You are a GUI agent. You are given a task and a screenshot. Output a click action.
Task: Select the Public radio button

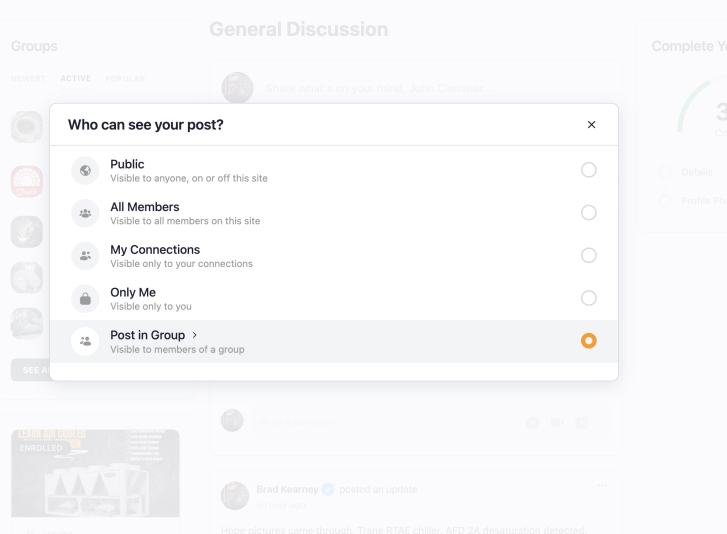pyautogui.click(x=589, y=170)
